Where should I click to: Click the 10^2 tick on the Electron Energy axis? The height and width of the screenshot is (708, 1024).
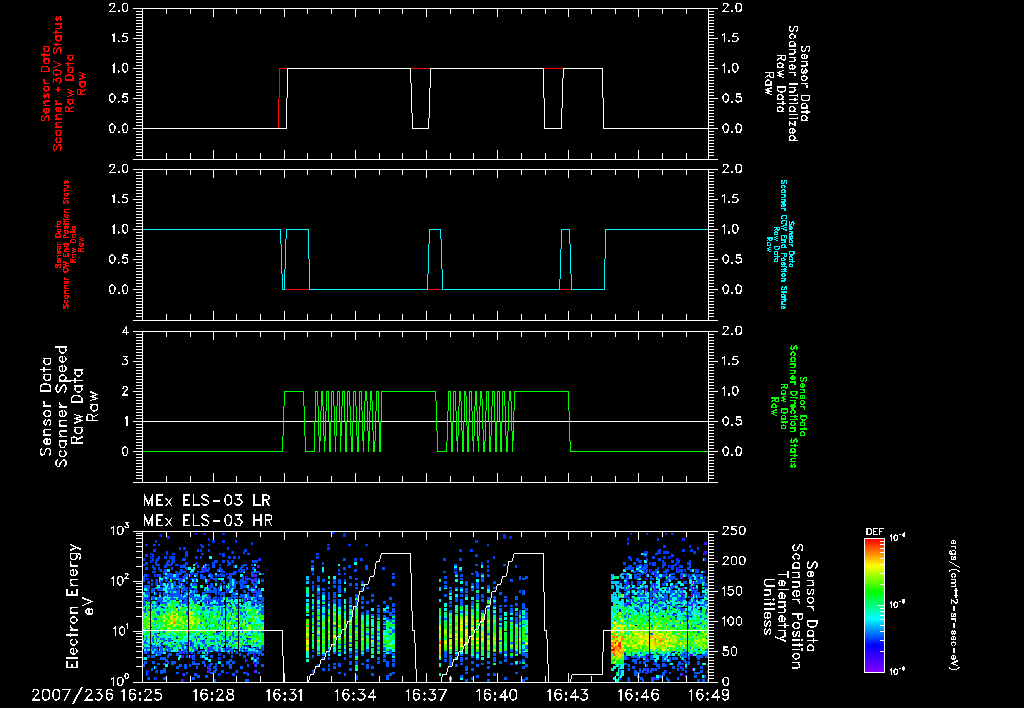point(120,580)
